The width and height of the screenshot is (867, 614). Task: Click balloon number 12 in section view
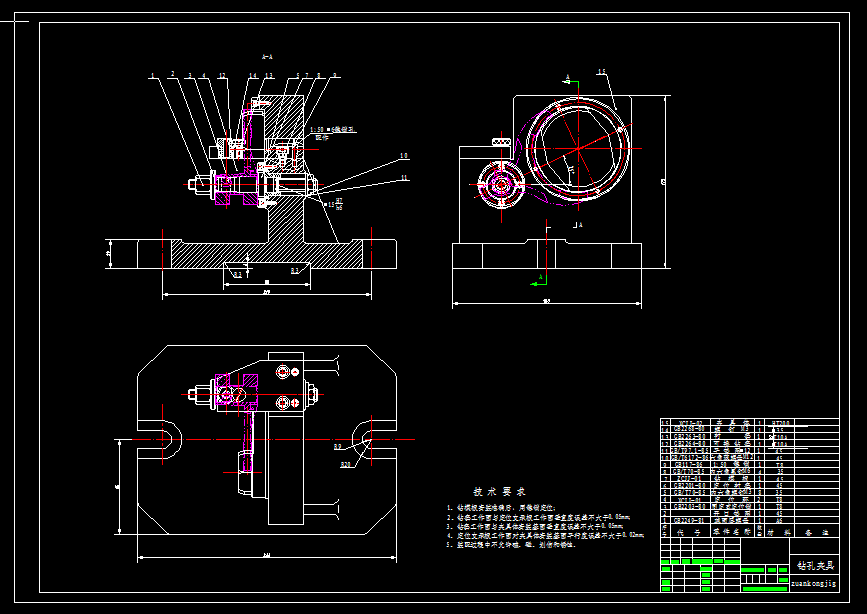pyautogui.click(x=222, y=75)
